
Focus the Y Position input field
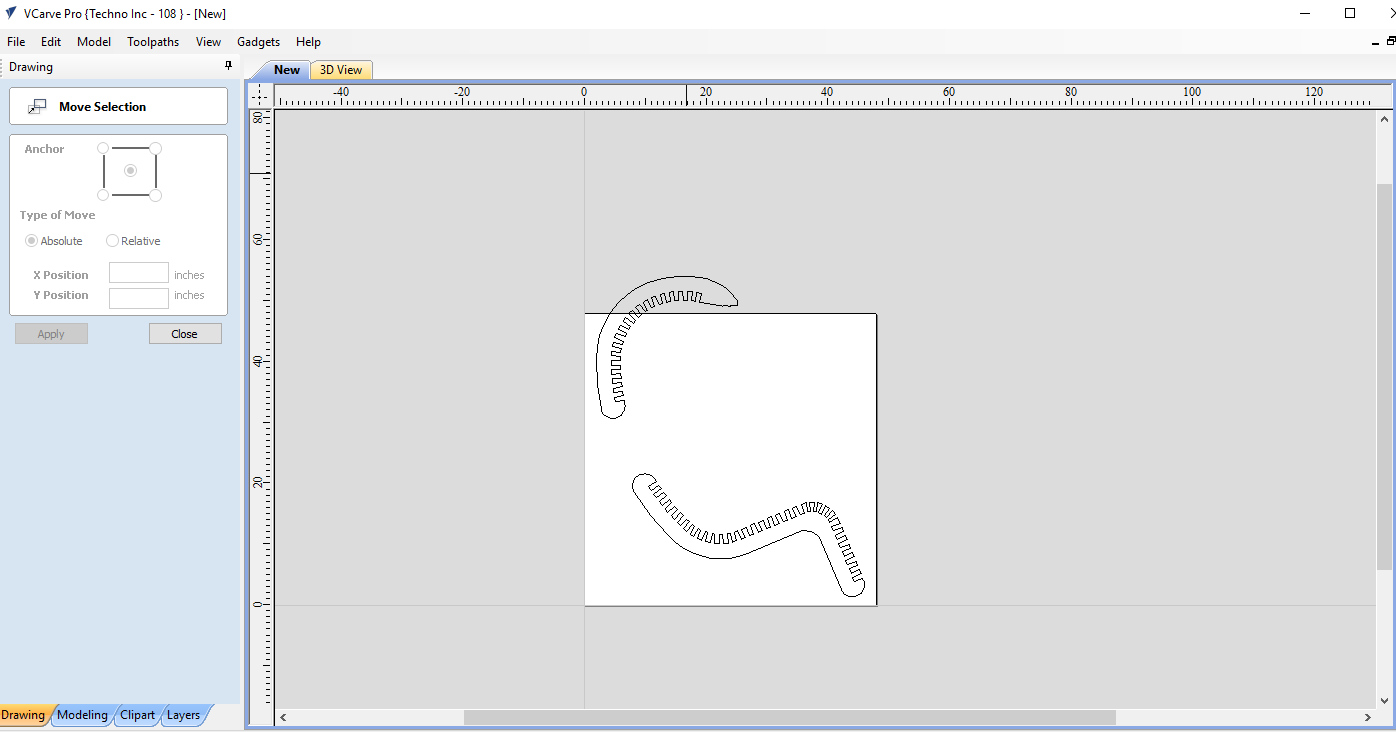pyautogui.click(x=139, y=298)
